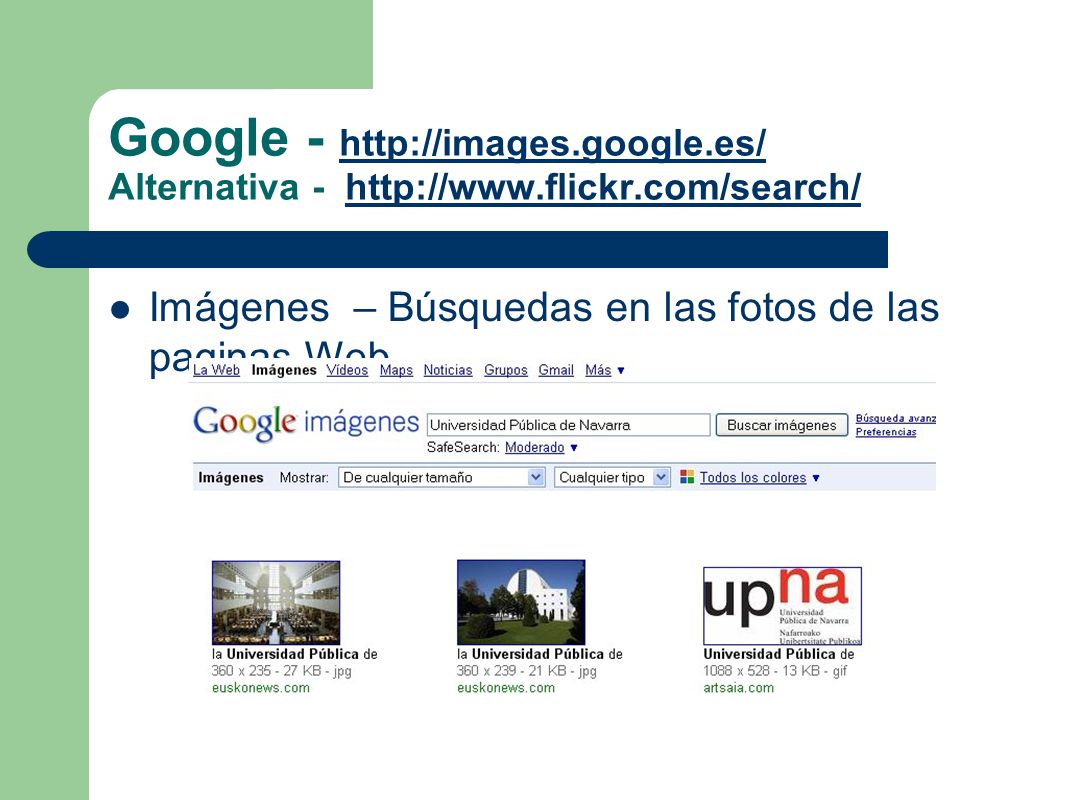Switch to the Vídeos tab

[x=347, y=370]
